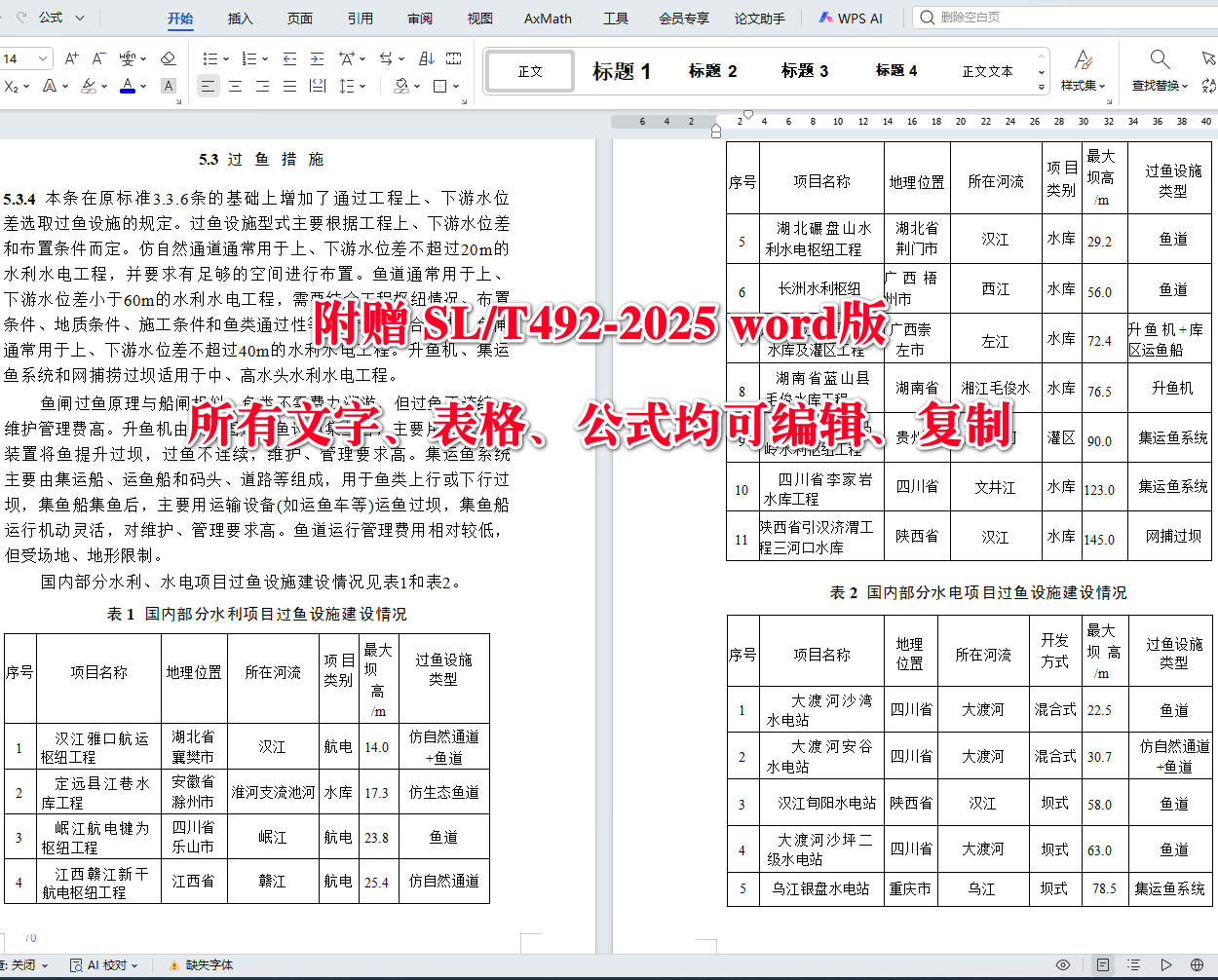Switch to the 插入 ribbon tab
Image resolution: width=1218 pixels, height=980 pixels.
(239, 17)
